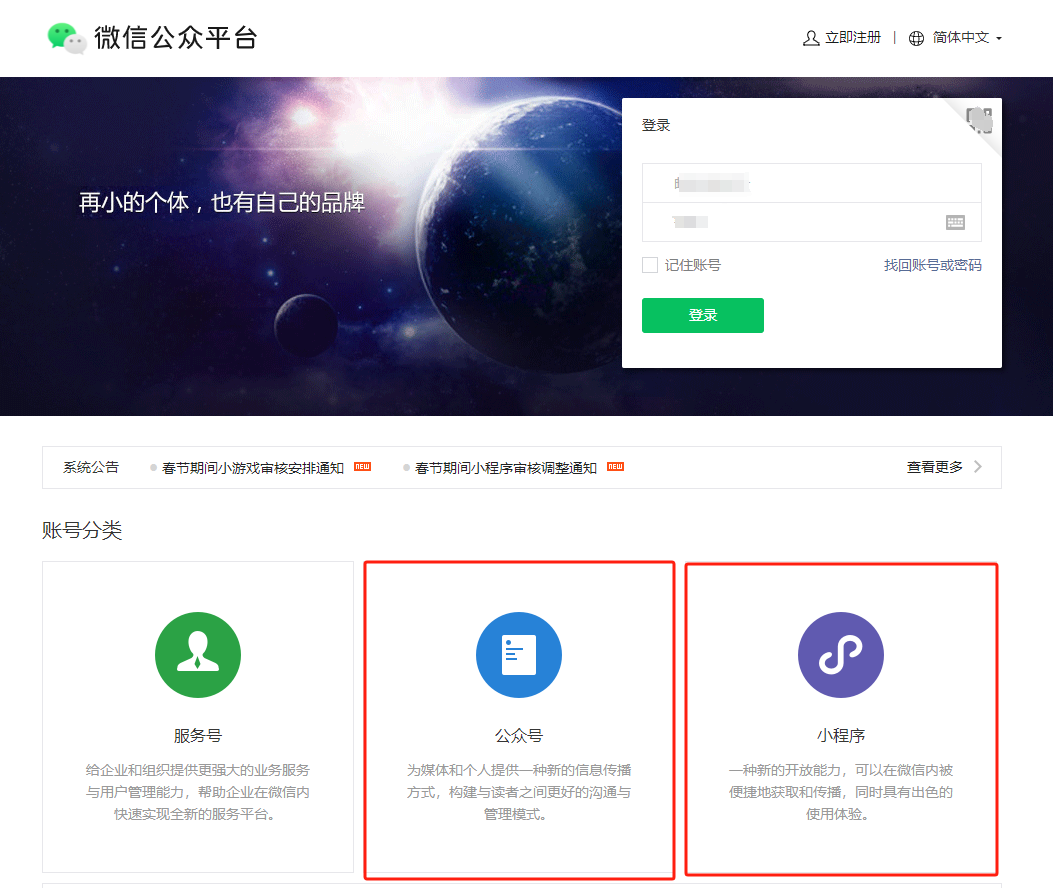Click the chevron next to 查看更多
Image resolution: width=1053 pixels, height=888 pixels.
coord(978,467)
